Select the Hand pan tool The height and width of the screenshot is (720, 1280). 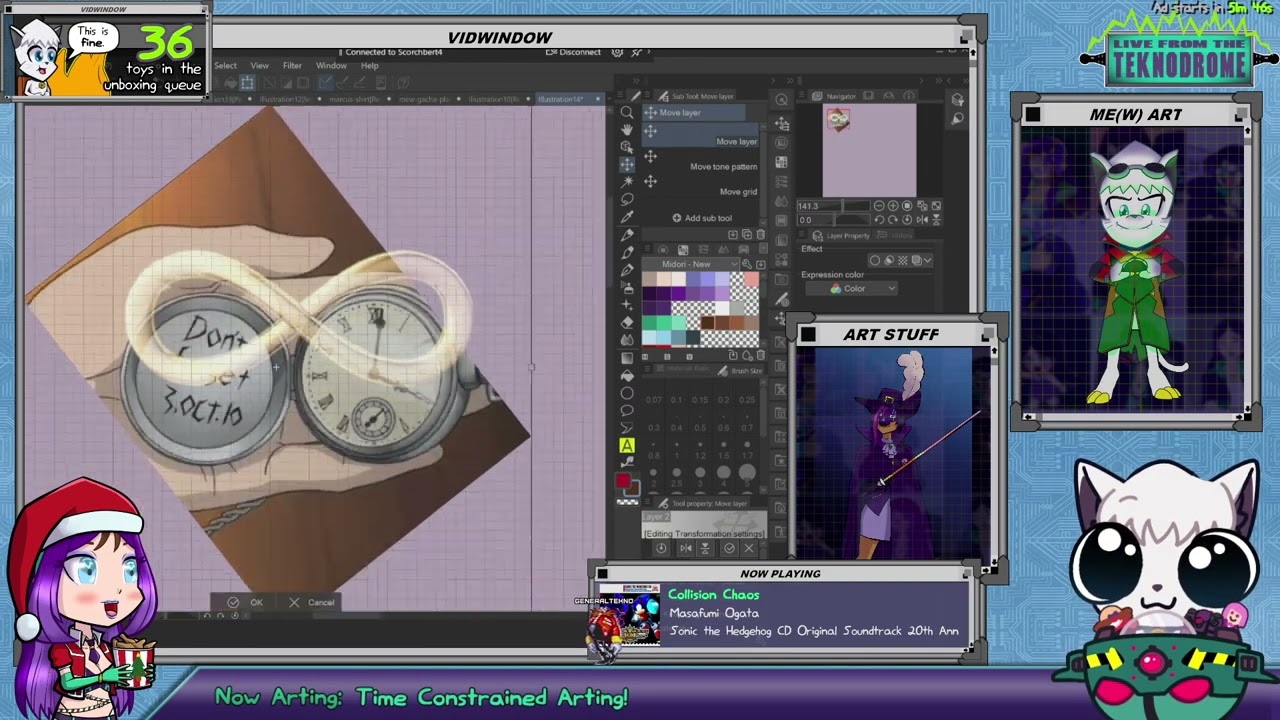click(x=627, y=129)
